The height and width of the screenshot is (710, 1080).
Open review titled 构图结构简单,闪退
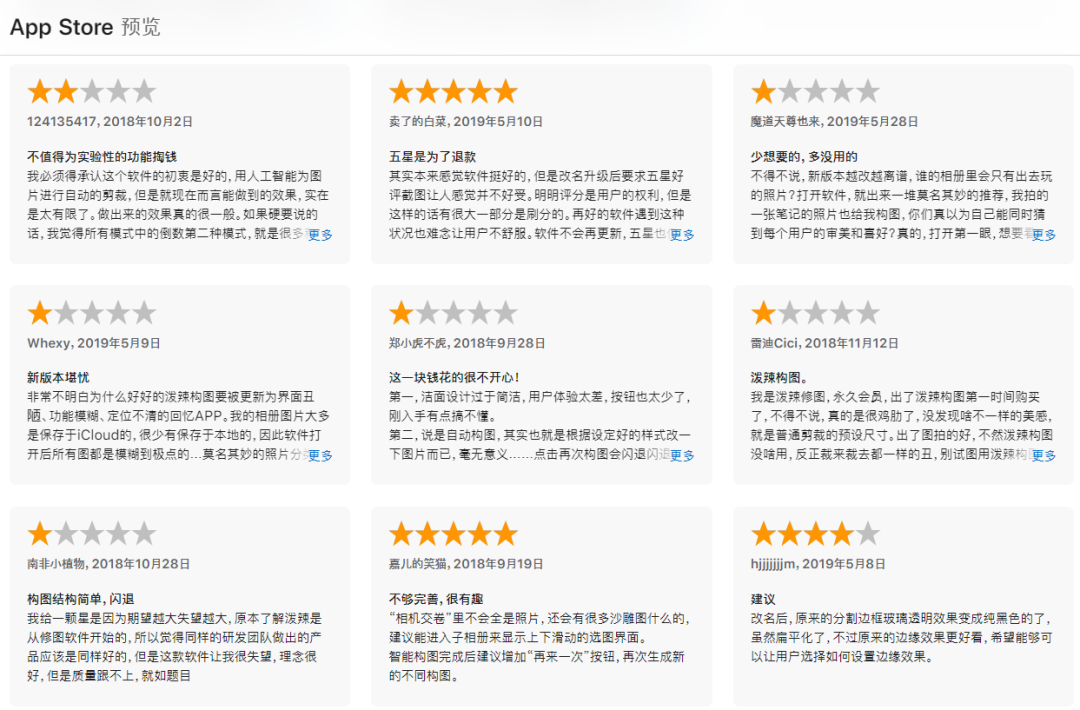tap(81, 599)
